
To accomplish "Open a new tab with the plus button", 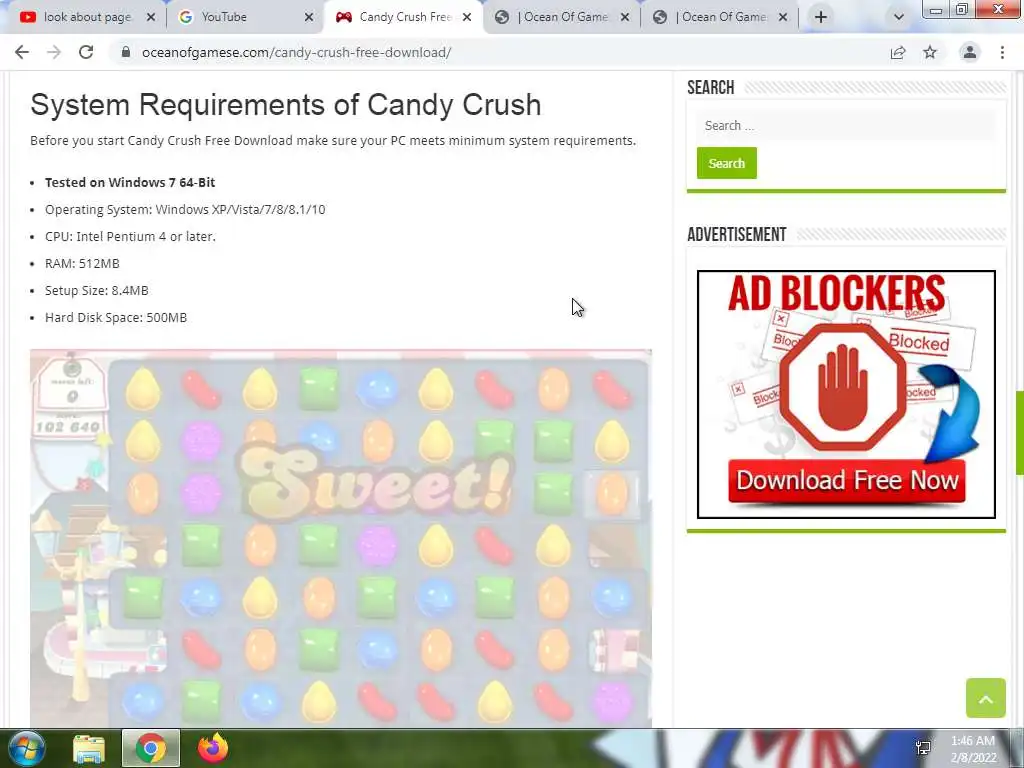I will click(x=821, y=17).
